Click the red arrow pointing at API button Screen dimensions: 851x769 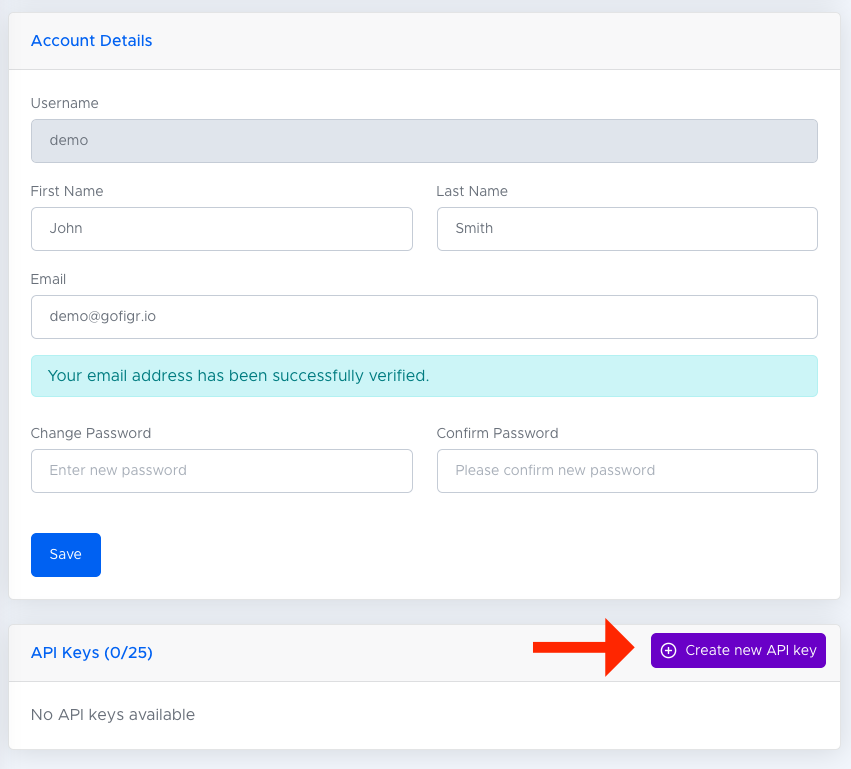(583, 647)
